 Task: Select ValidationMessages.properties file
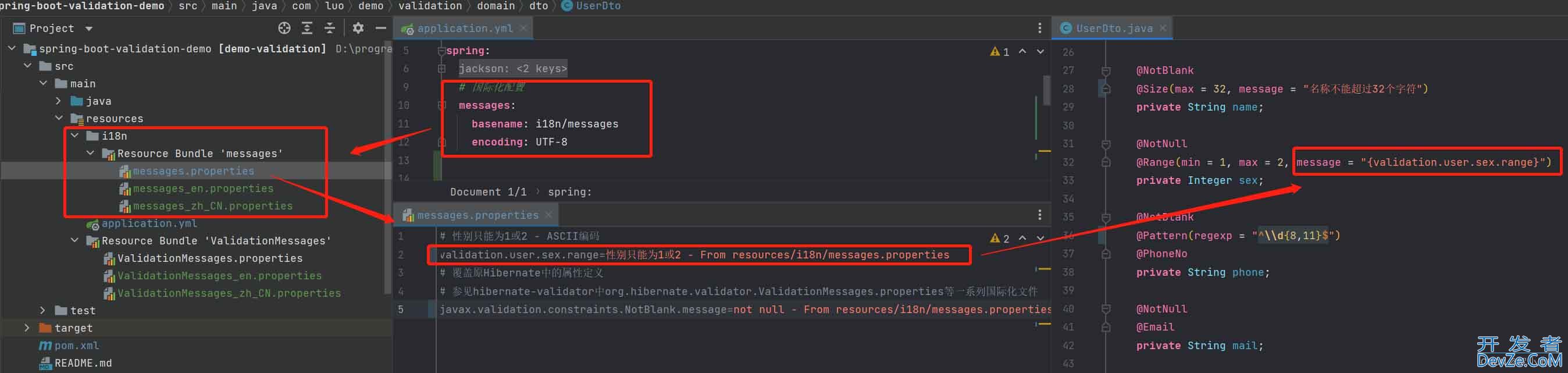(x=209, y=258)
